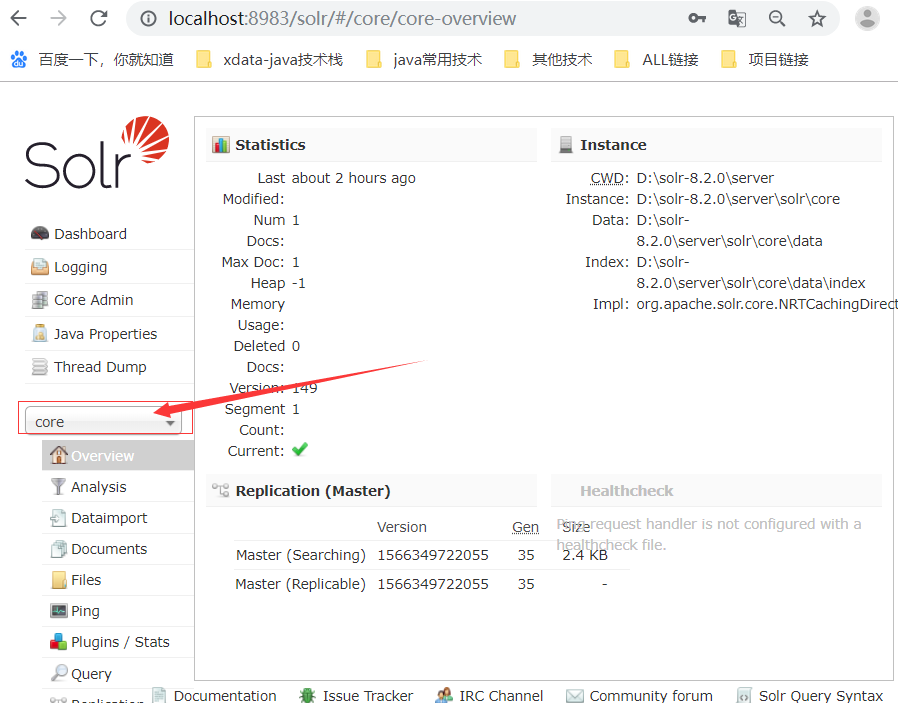
Task: Open Plugins / Stats page
Action: click(x=118, y=642)
